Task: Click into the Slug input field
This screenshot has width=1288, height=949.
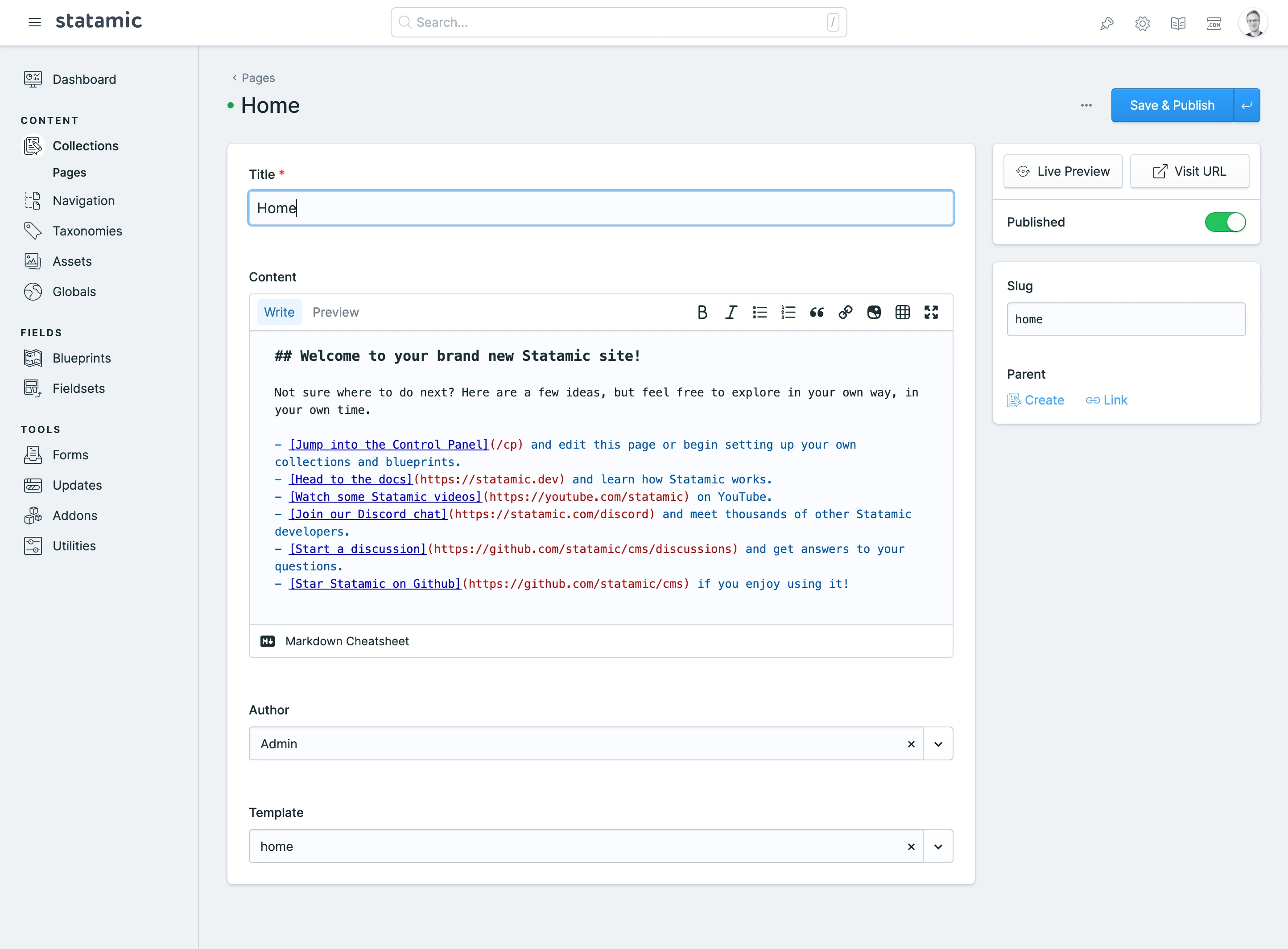Action: [x=1125, y=319]
